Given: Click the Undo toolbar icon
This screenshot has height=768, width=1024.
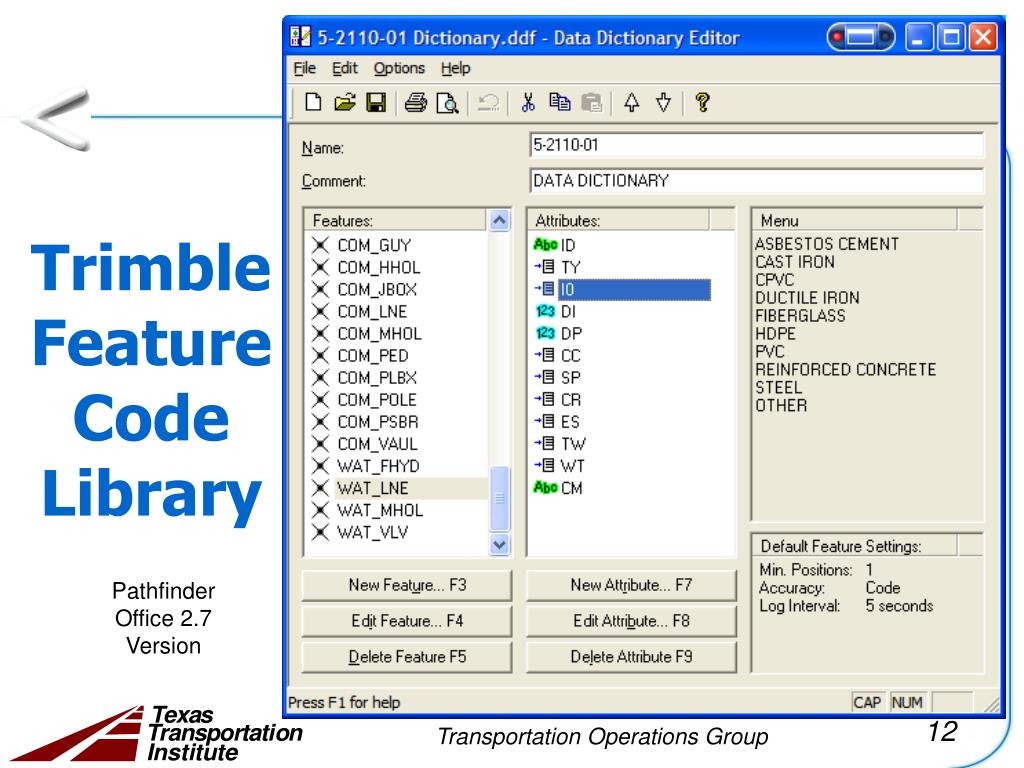Looking at the screenshot, I should 488,103.
